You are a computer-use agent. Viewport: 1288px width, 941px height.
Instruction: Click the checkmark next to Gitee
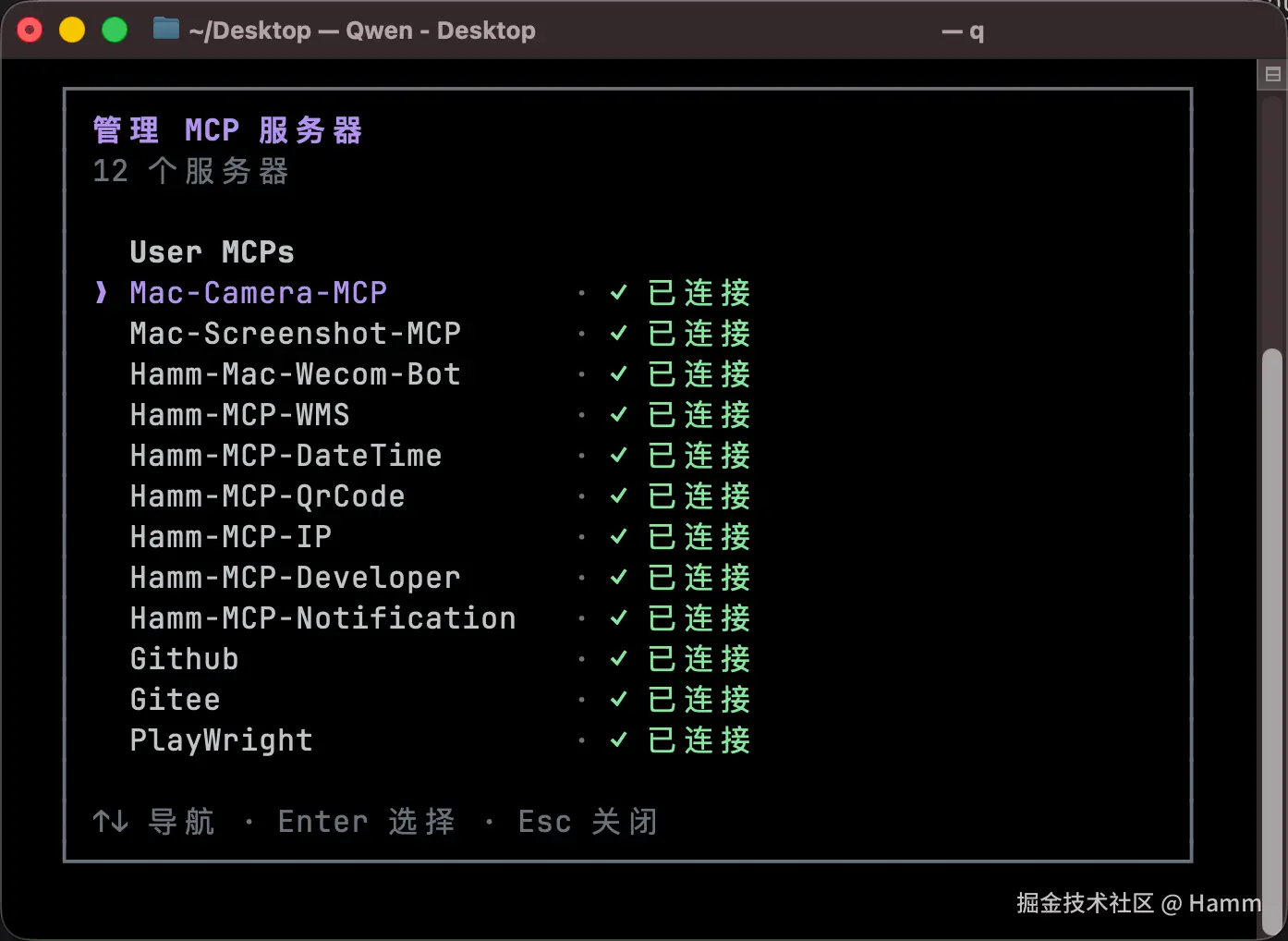(619, 700)
